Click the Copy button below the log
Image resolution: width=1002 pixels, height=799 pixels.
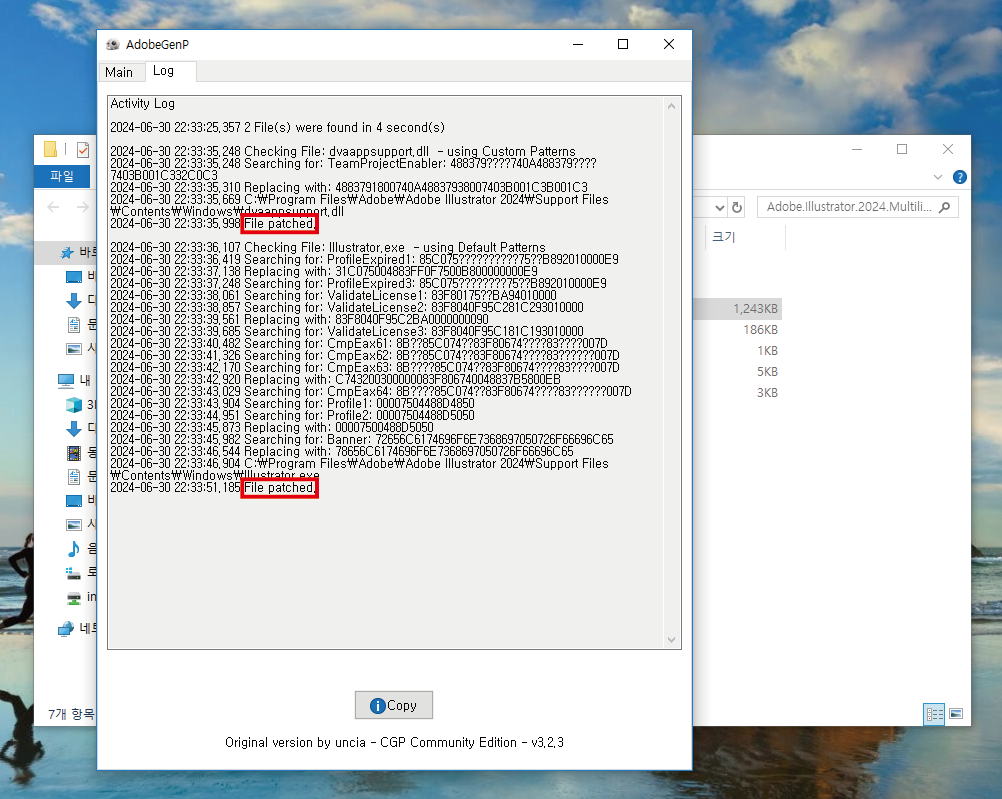pos(394,705)
